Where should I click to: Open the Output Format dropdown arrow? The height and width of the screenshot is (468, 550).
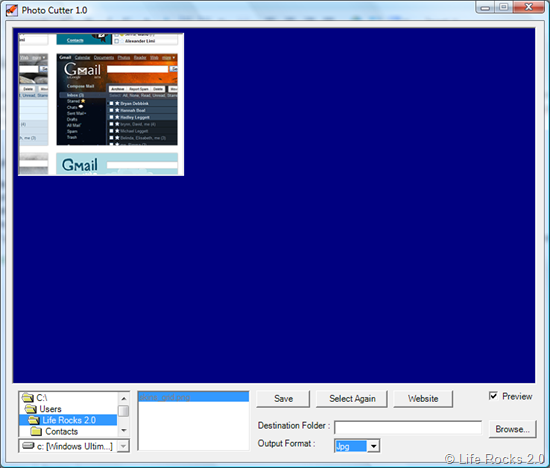pos(374,446)
